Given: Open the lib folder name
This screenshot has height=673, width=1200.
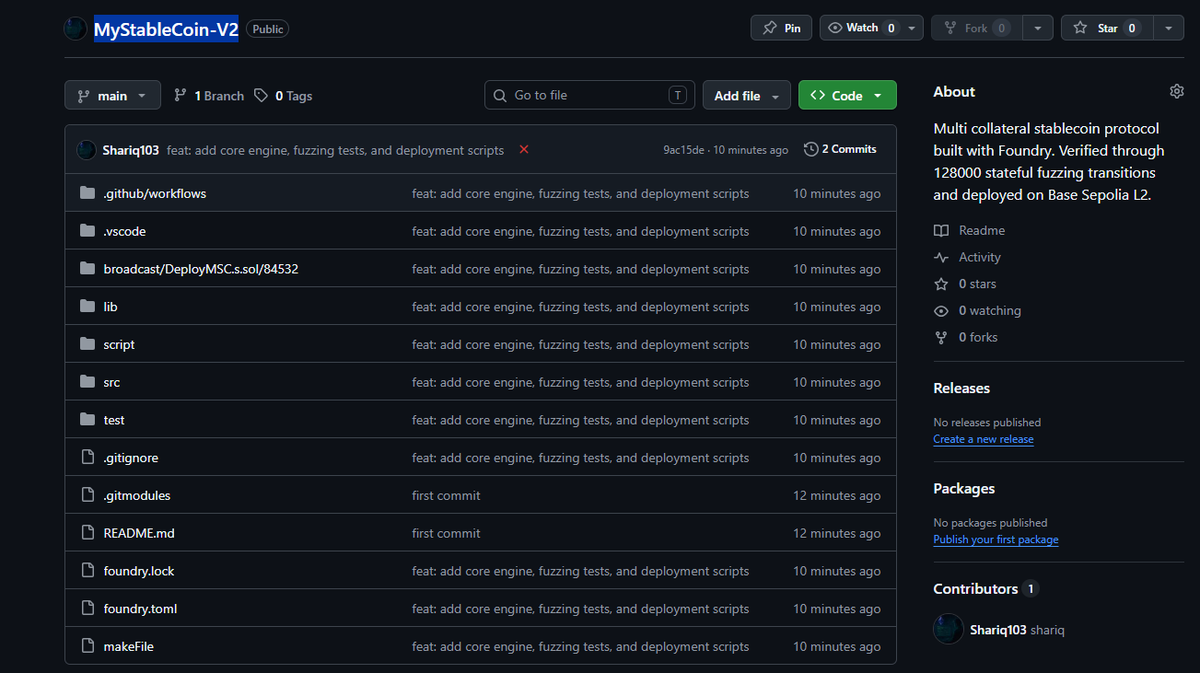Looking at the screenshot, I should [x=110, y=307].
